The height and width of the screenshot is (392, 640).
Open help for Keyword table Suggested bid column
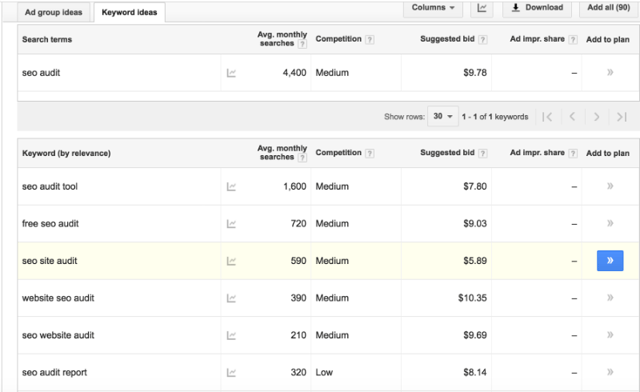pyautogui.click(x=482, y=154)
